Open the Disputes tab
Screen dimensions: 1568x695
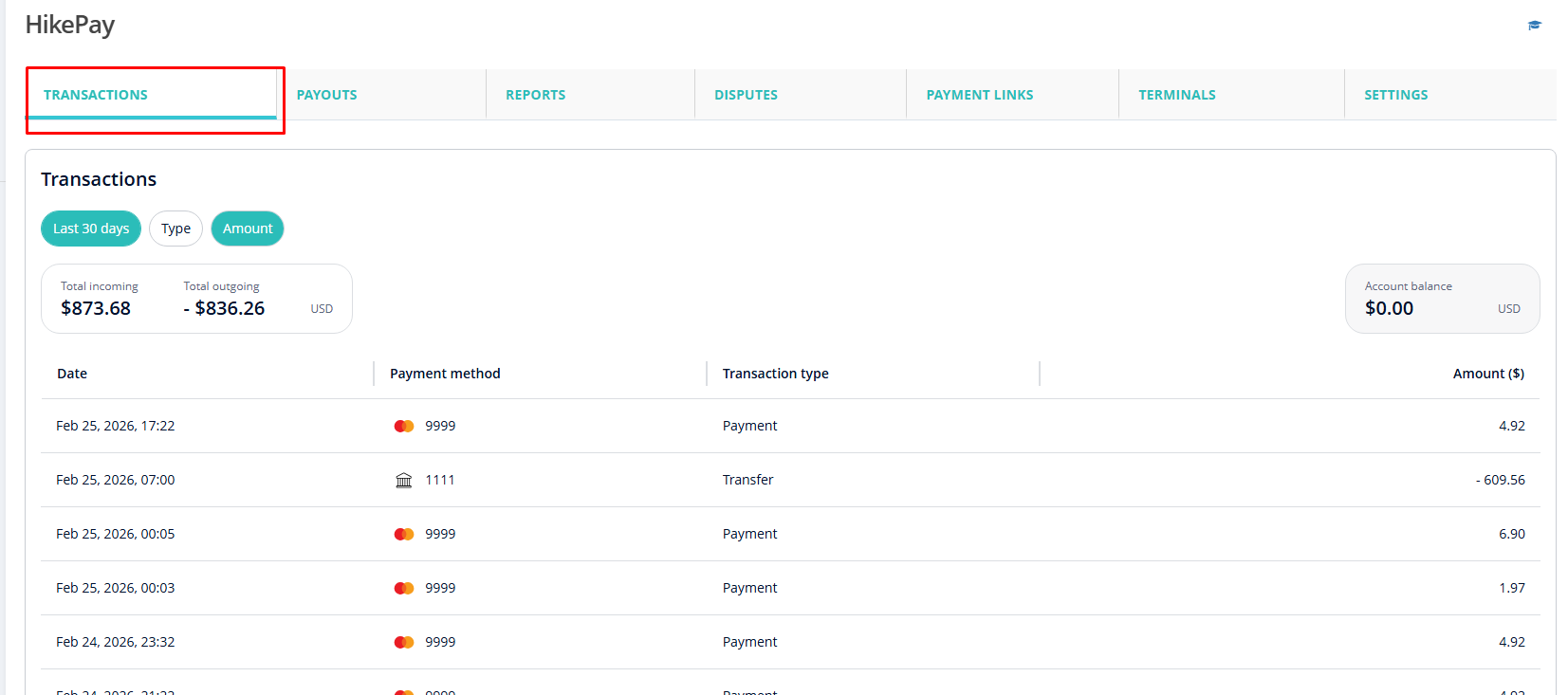click(746, 95)
